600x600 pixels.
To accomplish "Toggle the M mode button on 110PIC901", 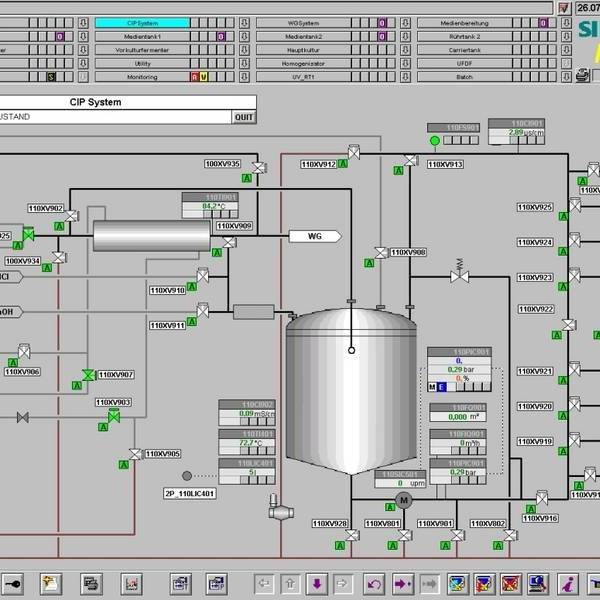I will [433, 387].
